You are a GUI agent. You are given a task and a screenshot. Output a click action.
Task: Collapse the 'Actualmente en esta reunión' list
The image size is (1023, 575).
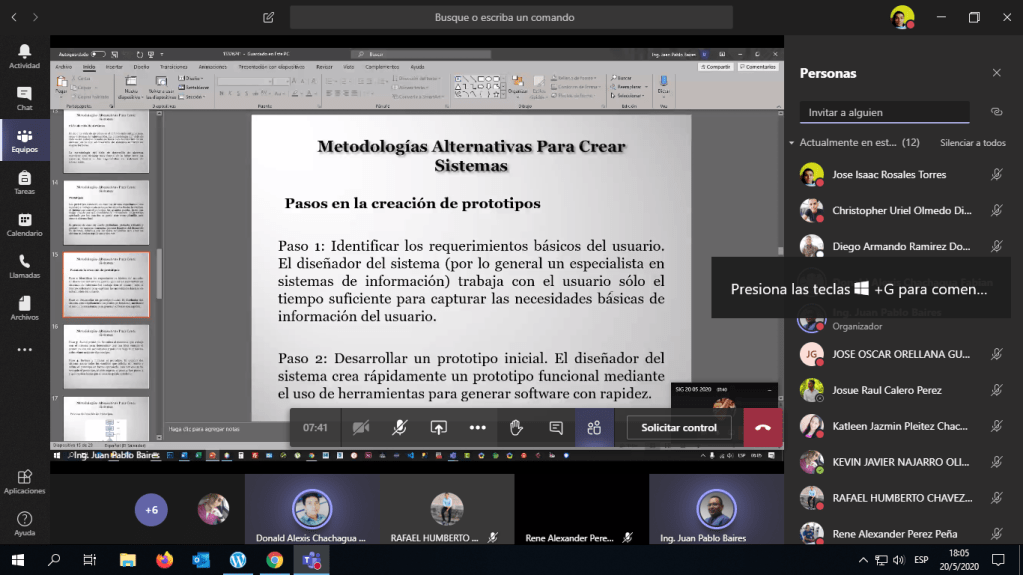pyautogui.click(x=792, y=143)
